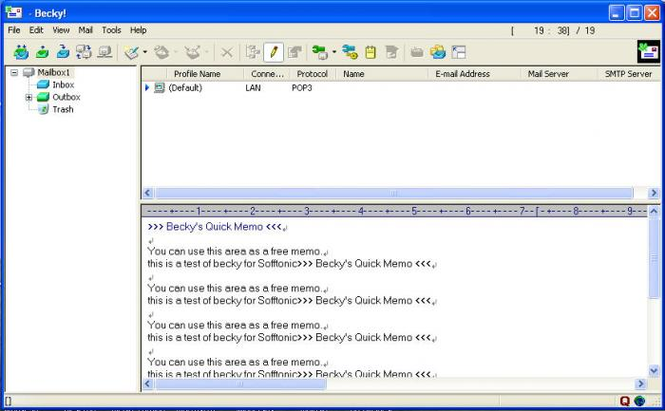
Task: Click the memo horizontal scrollbar thumb
Action: point(241,384)
